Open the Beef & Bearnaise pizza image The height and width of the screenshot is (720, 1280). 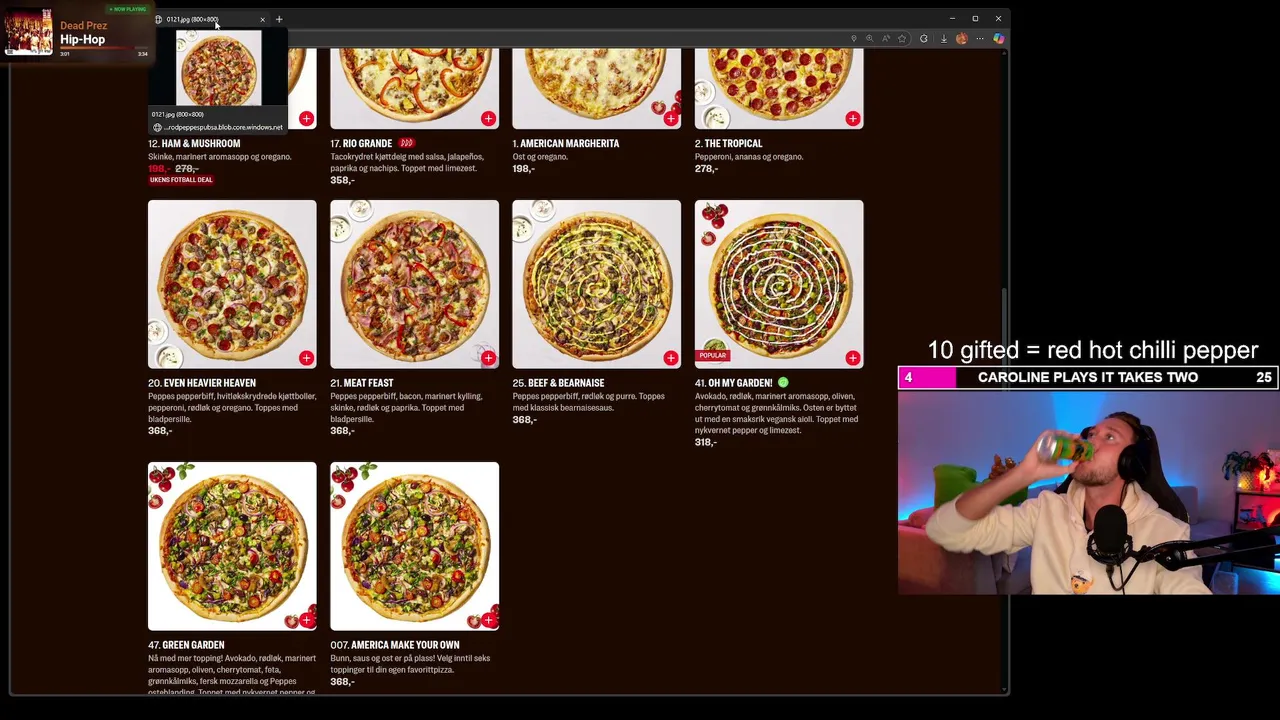(x=596, y=284)
